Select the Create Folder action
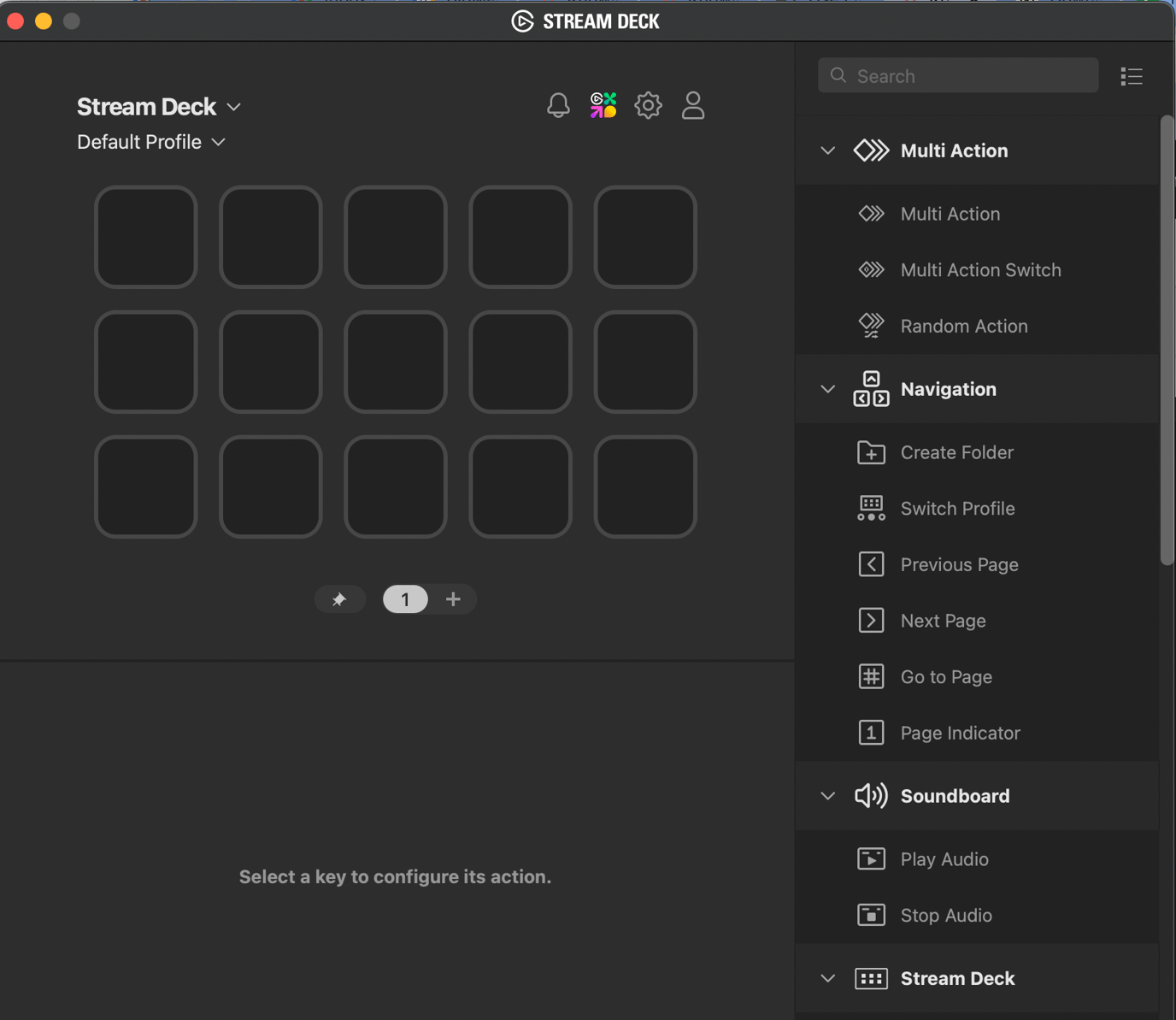Screen dimensions: 1176x1020 956,452
